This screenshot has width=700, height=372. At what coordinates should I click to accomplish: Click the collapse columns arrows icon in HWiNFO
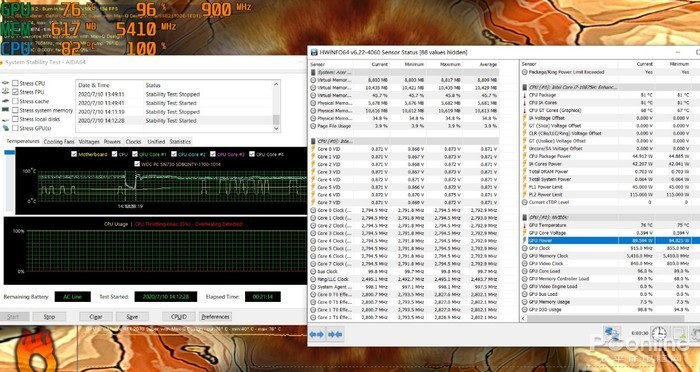coord(335,334)
